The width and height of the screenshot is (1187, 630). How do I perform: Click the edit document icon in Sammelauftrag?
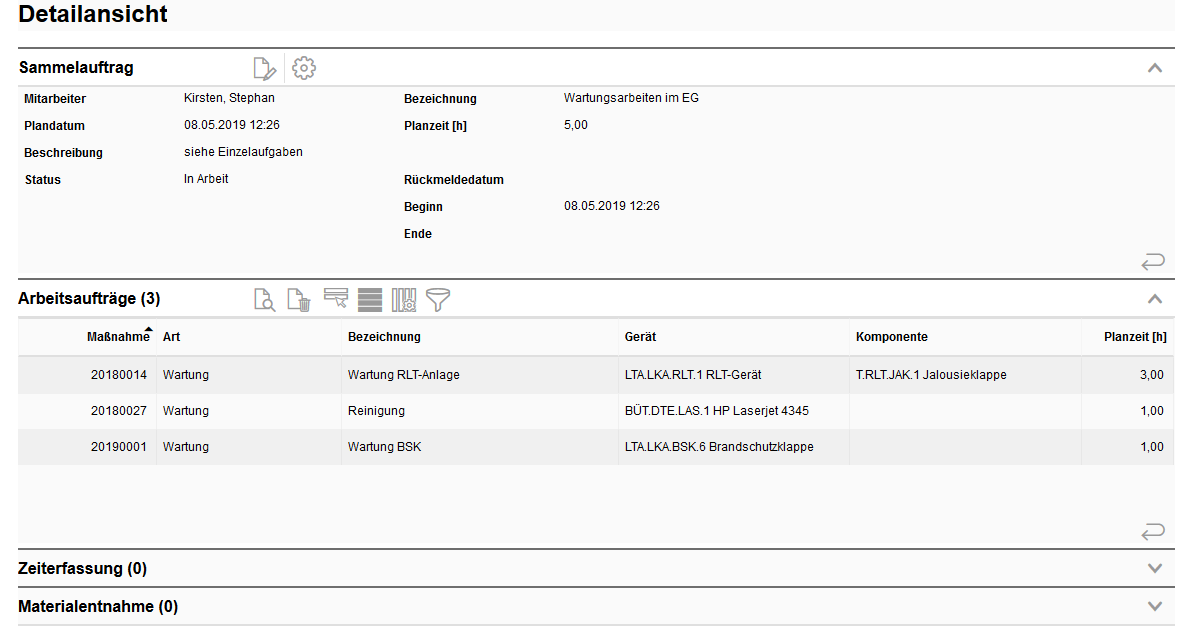pos(264,68)
